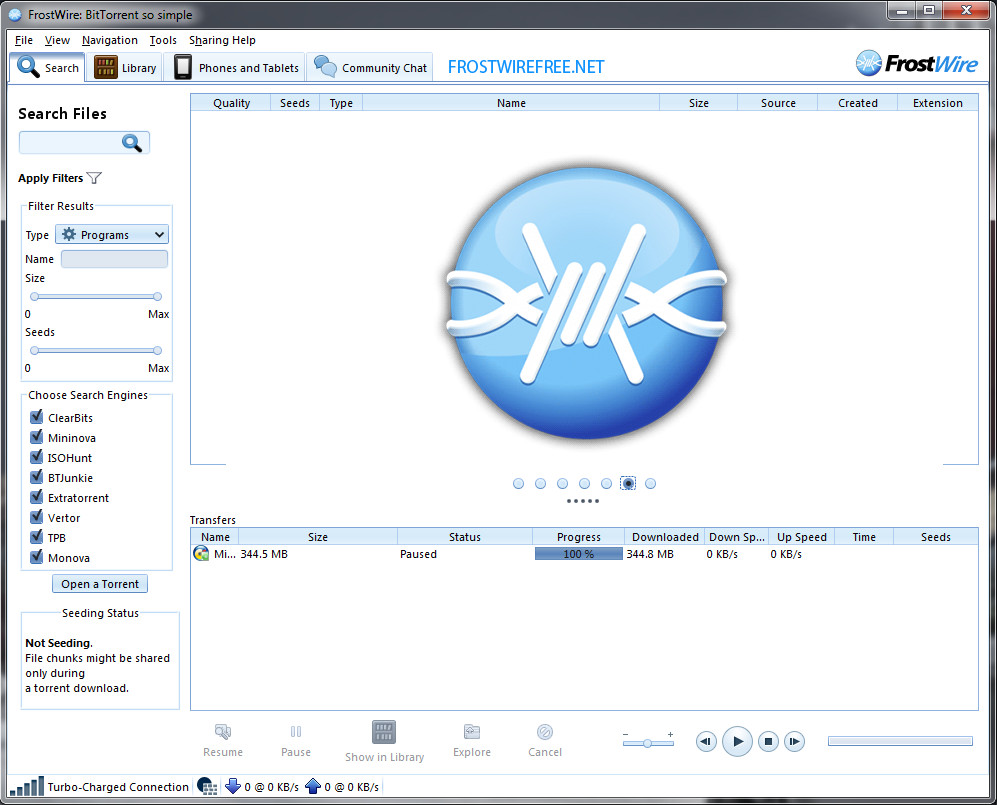
Task: Click the stop button in media player
Action: pyautogui.click(x=768, y=741)
